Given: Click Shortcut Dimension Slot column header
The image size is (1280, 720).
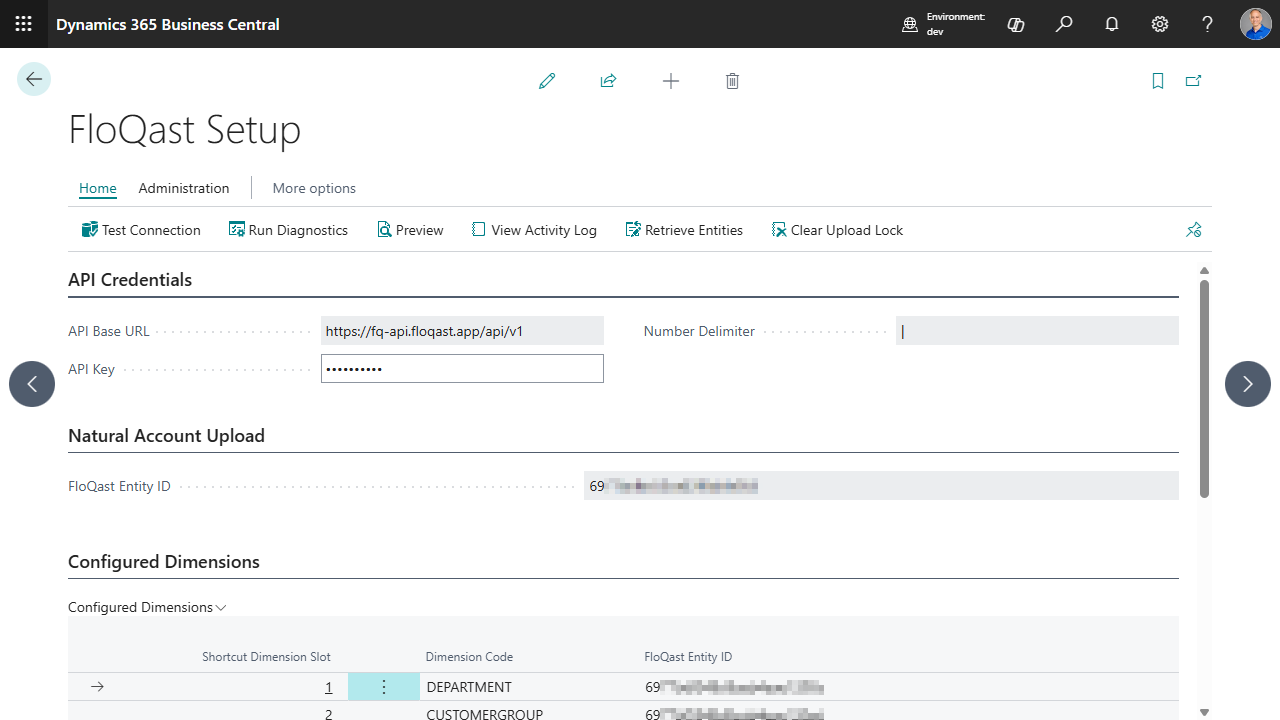Looking at the screenshot, I should click(x=266, y=657).
